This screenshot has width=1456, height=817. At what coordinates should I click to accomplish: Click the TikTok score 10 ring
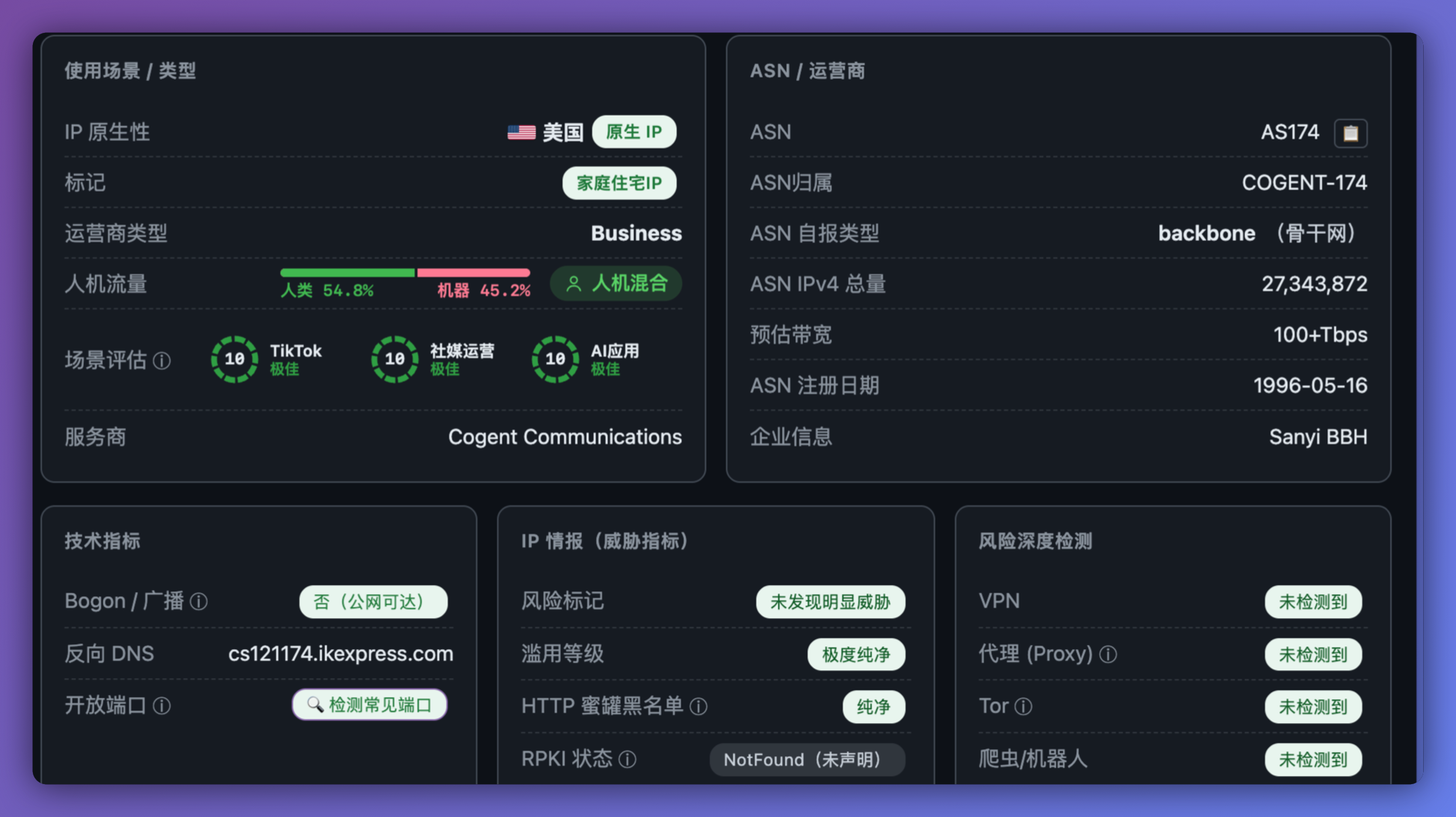[x=235, y=359]
